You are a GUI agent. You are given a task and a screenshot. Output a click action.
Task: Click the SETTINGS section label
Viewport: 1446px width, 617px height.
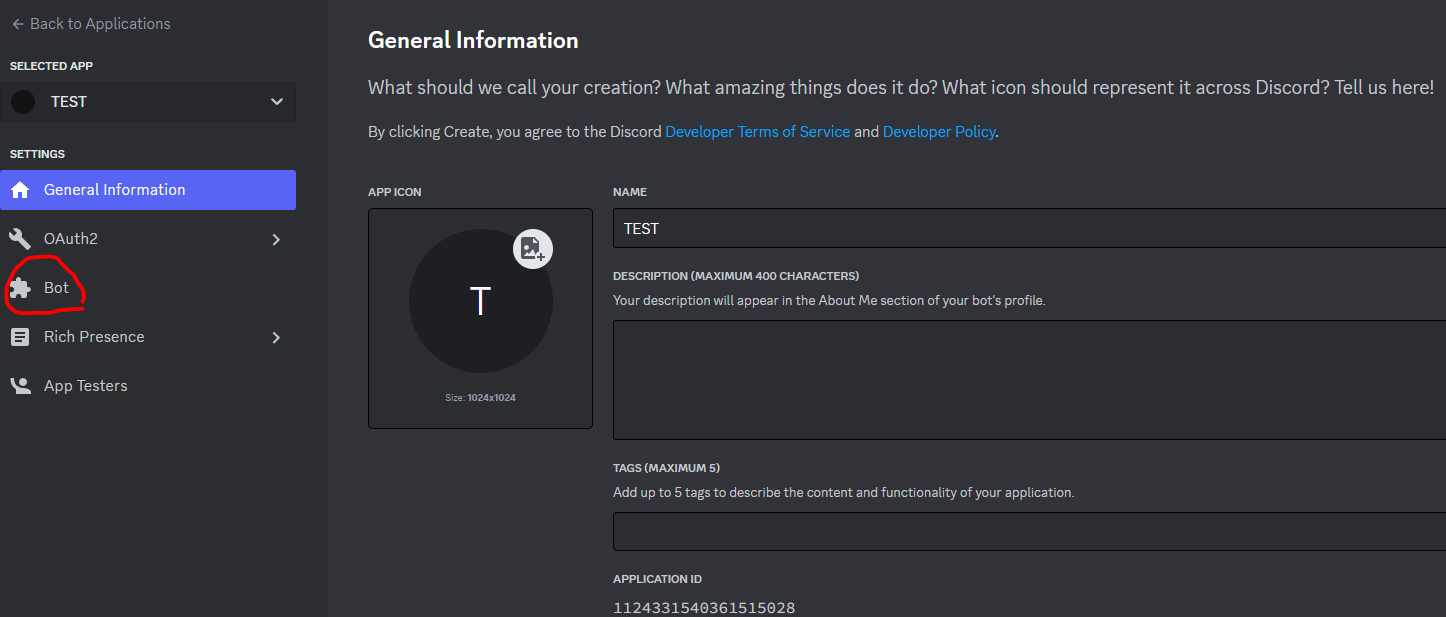point(37,154)
